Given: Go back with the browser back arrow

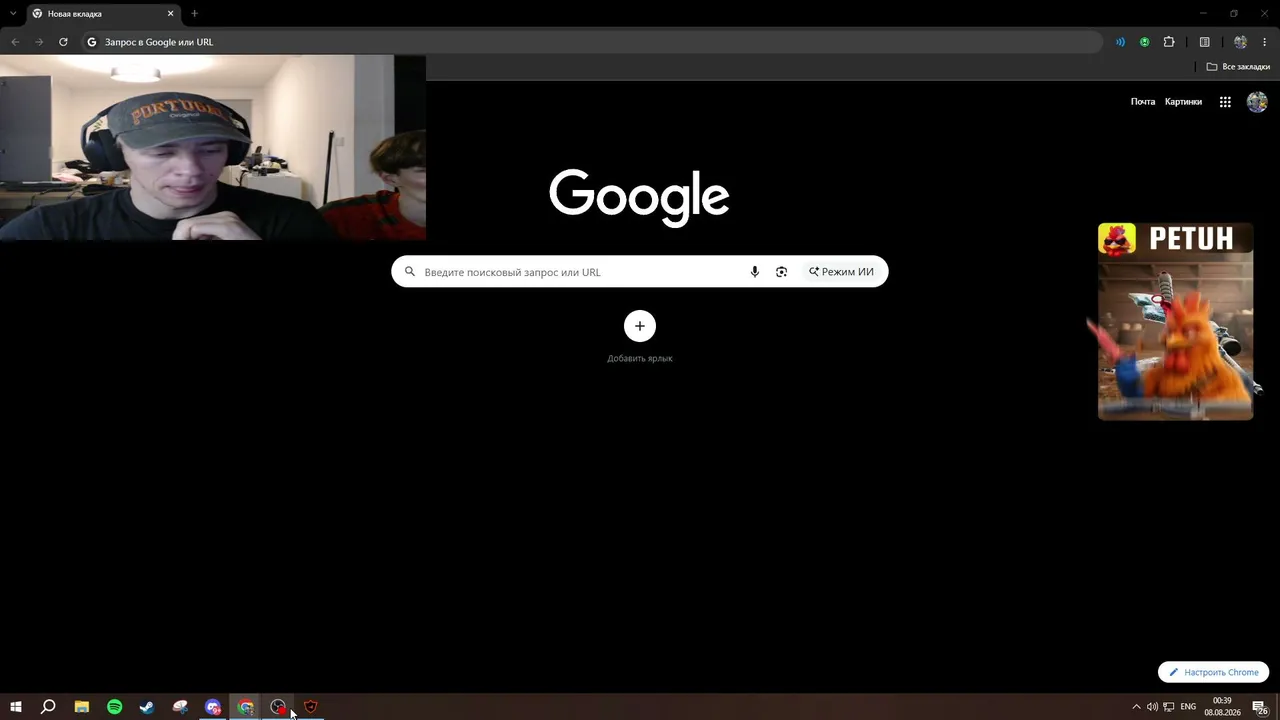Looking at the screenshot, I should [15, 42].
